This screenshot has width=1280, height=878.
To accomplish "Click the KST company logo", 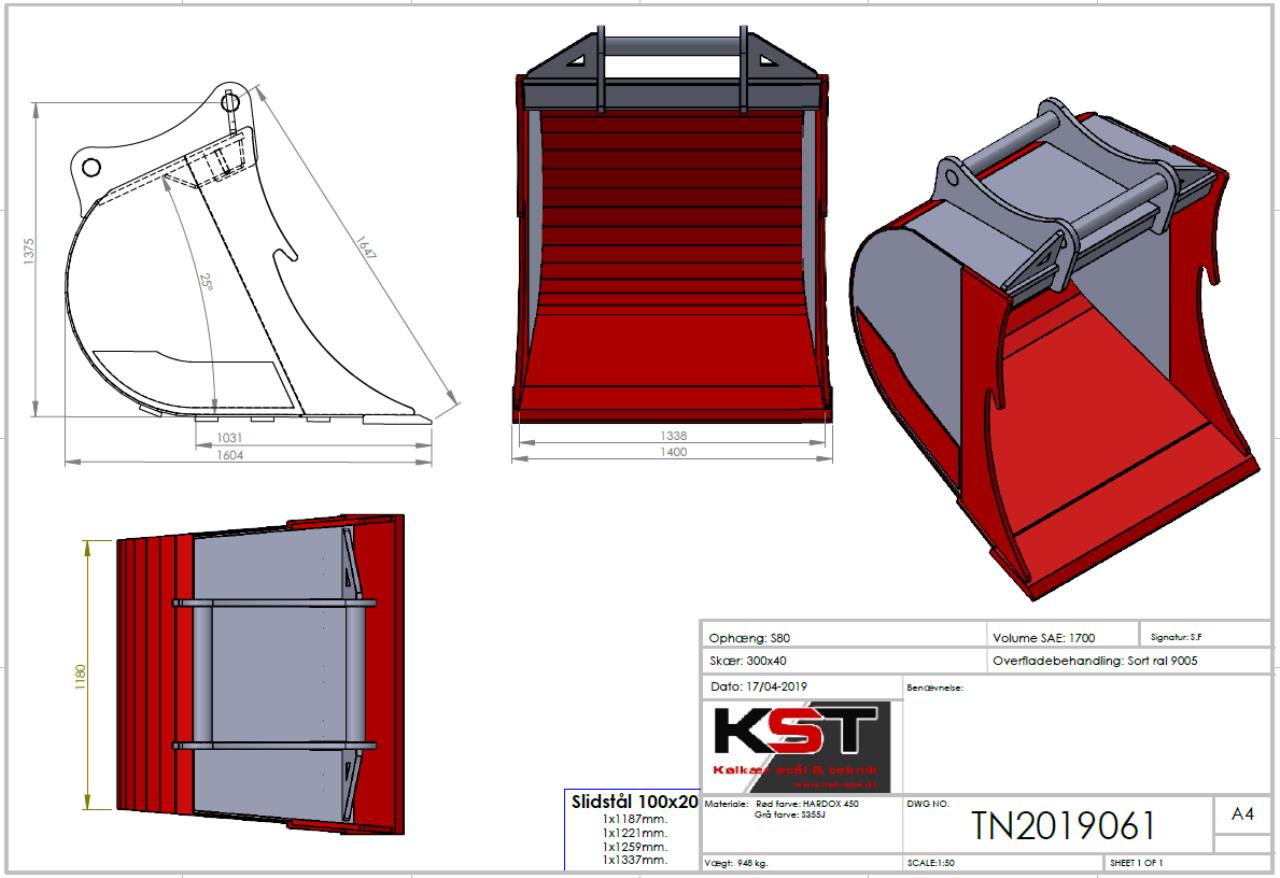I will pos(796,746).
